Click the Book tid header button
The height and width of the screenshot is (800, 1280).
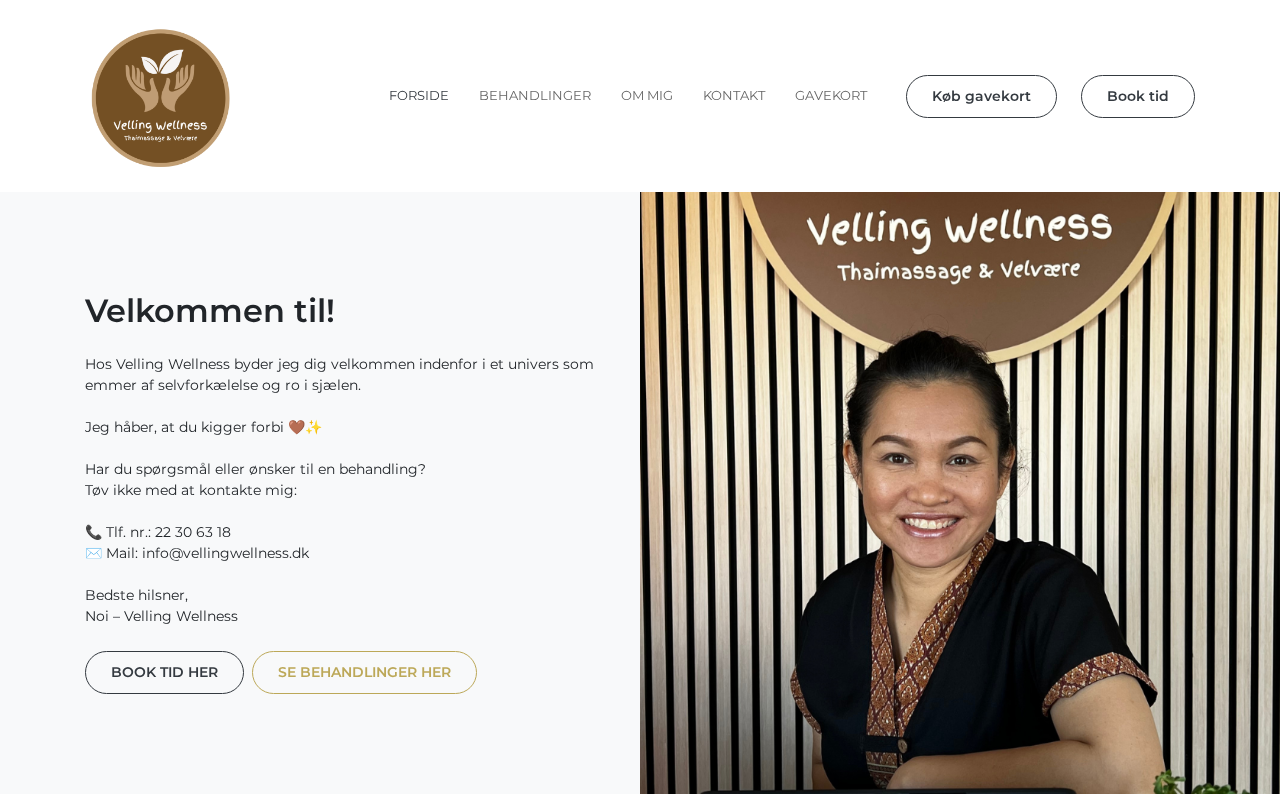(x=1138, y=96)
